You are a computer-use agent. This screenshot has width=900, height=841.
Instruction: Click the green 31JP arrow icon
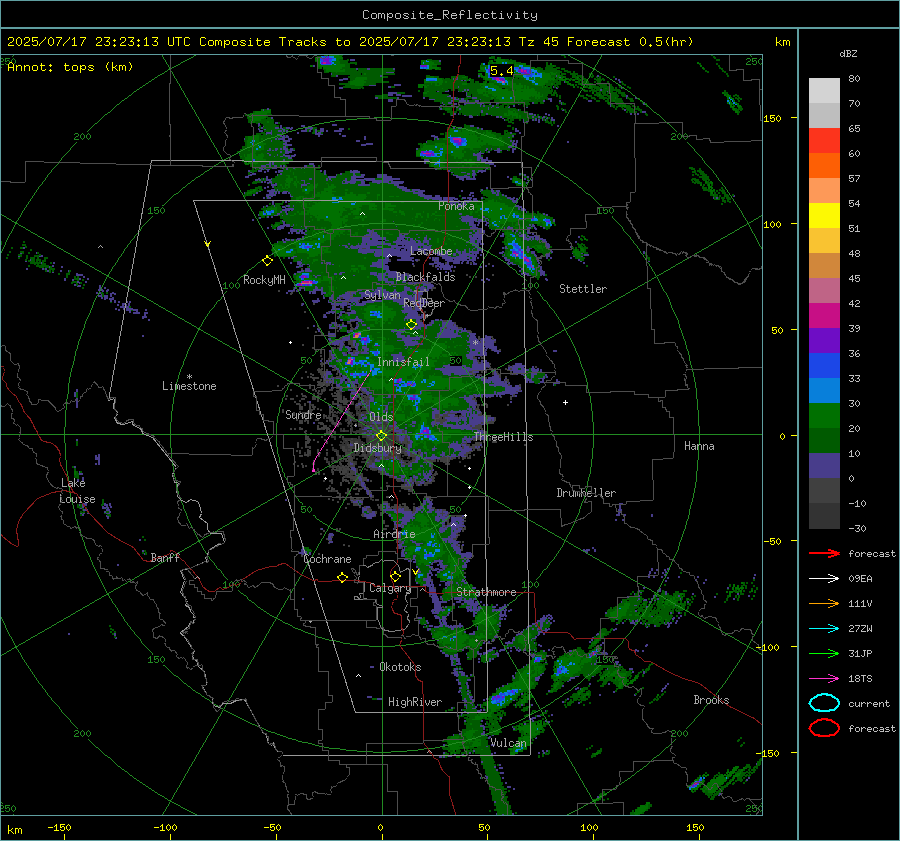point(824,653)
